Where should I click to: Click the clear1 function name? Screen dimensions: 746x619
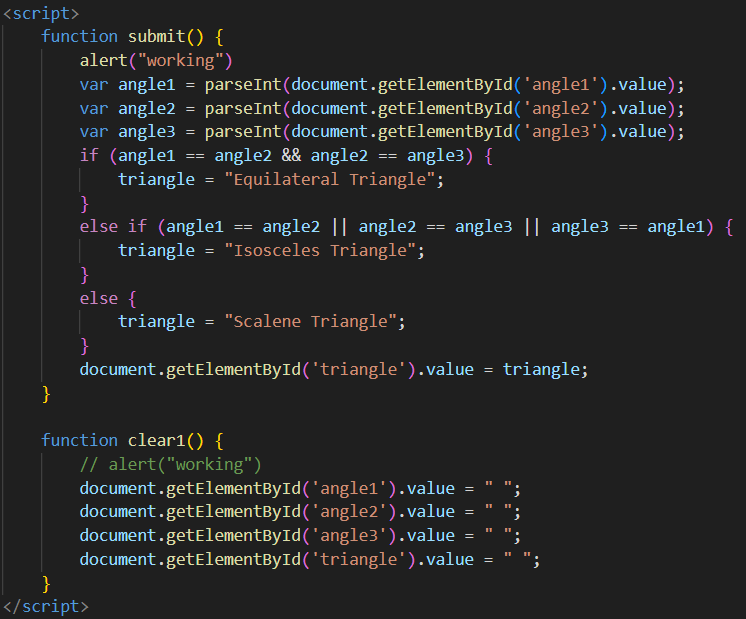[x=156, y=440]
